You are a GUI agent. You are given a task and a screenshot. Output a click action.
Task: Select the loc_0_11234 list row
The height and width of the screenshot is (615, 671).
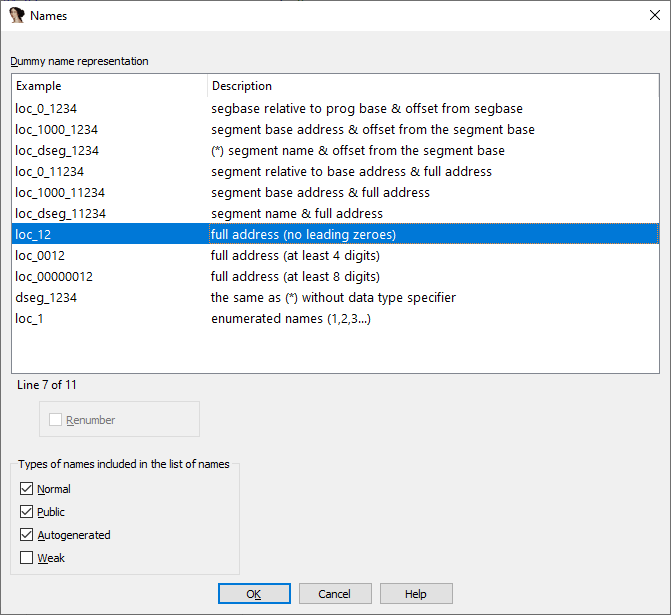pyautogui.click(x=335, y=171)
